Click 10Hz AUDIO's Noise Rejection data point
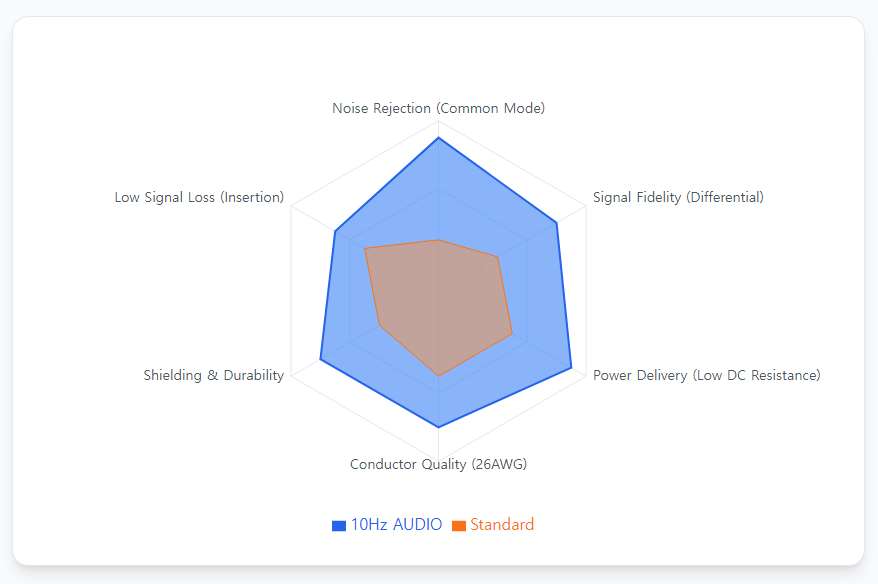The image size is (878, 584). (x=438, y=138)
